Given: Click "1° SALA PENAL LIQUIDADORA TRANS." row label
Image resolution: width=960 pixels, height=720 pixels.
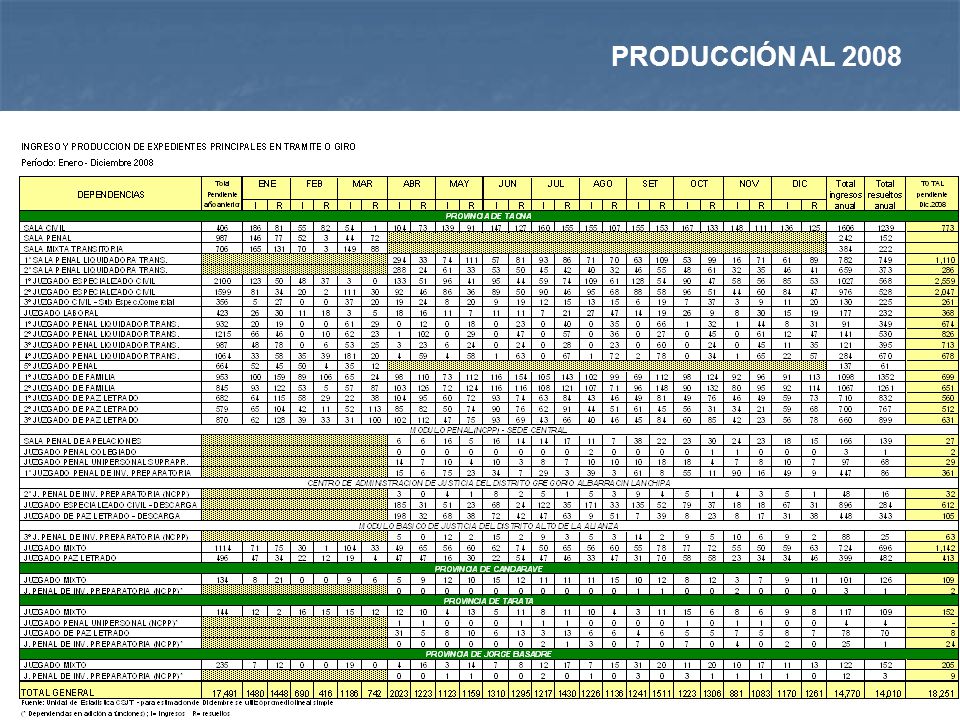Looking at the screenshot, I should (95, 260).
